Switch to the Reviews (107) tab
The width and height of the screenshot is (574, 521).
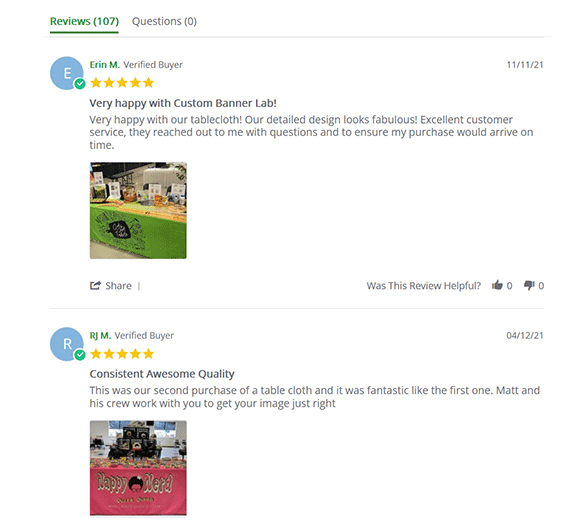click(x=84, y=21)
